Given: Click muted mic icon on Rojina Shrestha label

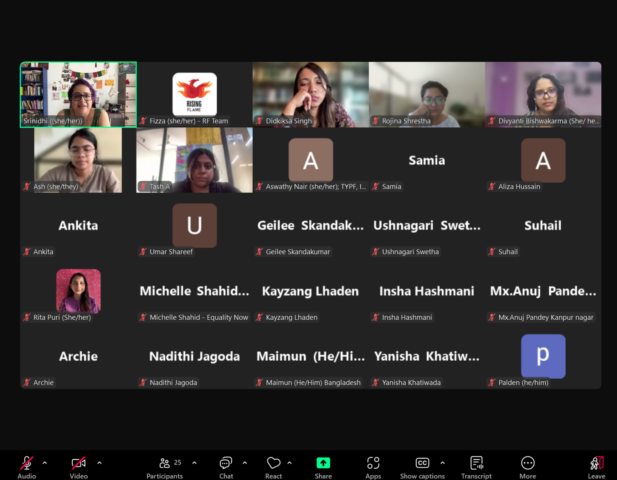Looking at the screenshot, I should 375,121.
